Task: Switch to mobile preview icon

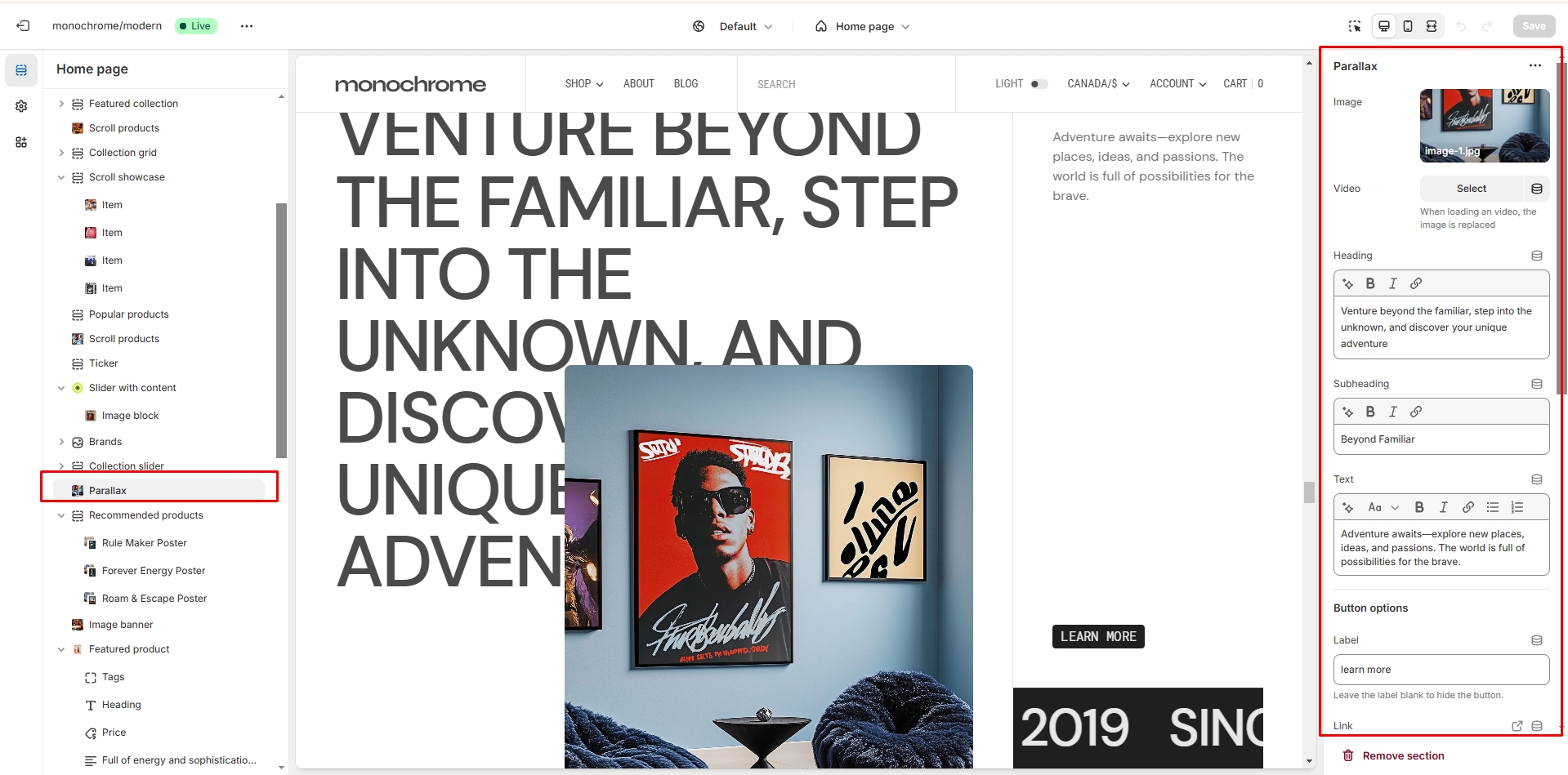Action: tap(1408, 26)
